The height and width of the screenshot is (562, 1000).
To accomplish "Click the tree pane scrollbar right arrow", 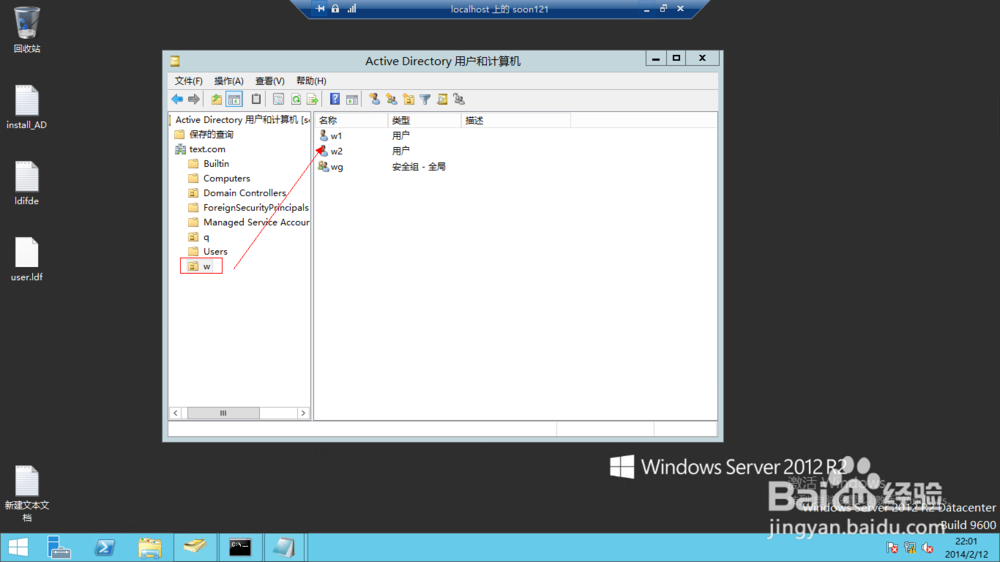I will 304,413.
